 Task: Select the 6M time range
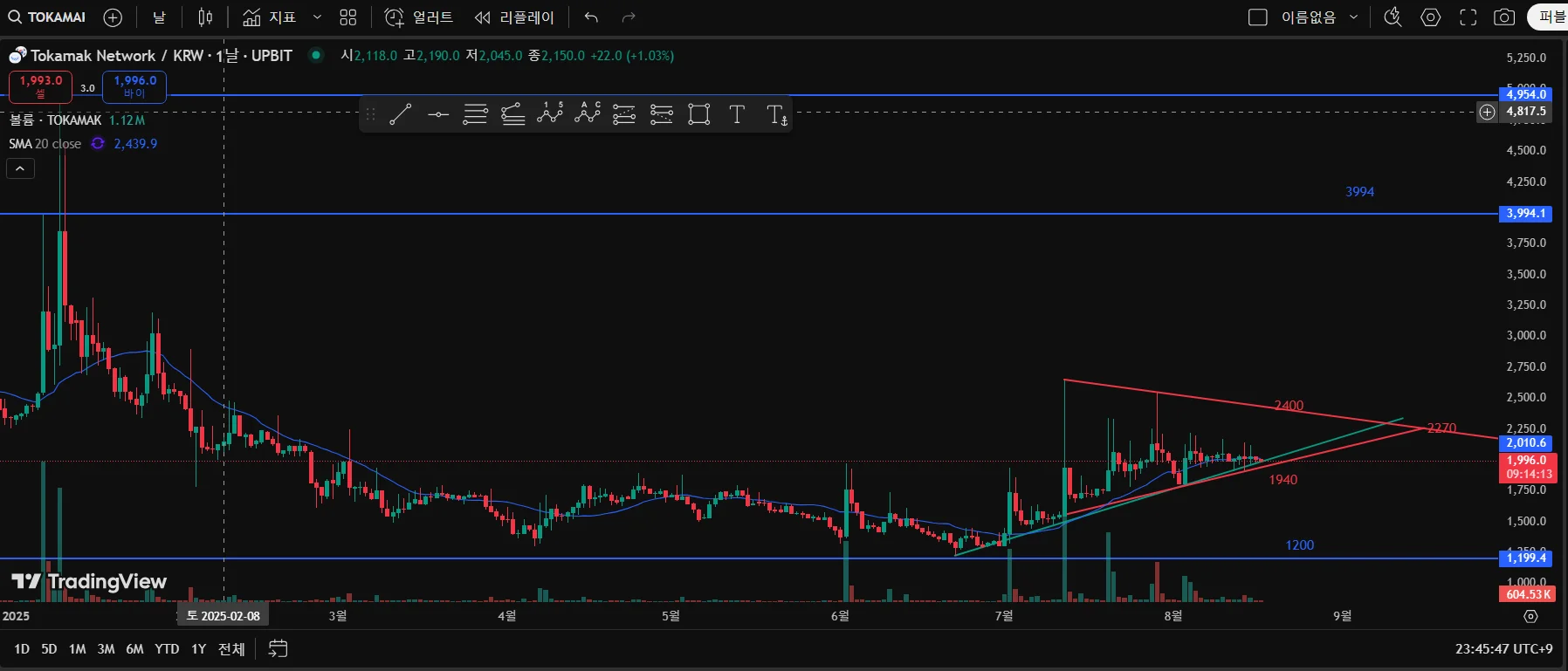coord(134,649)
